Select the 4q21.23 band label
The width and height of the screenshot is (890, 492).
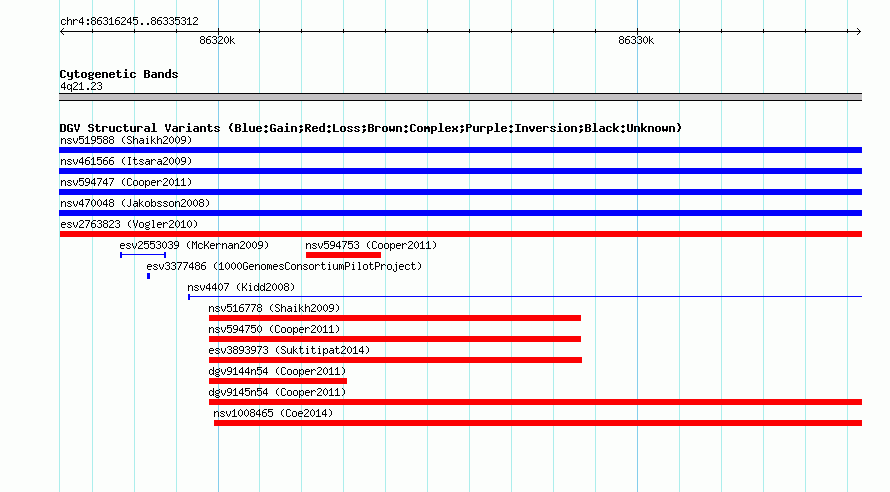click(81, 86)
